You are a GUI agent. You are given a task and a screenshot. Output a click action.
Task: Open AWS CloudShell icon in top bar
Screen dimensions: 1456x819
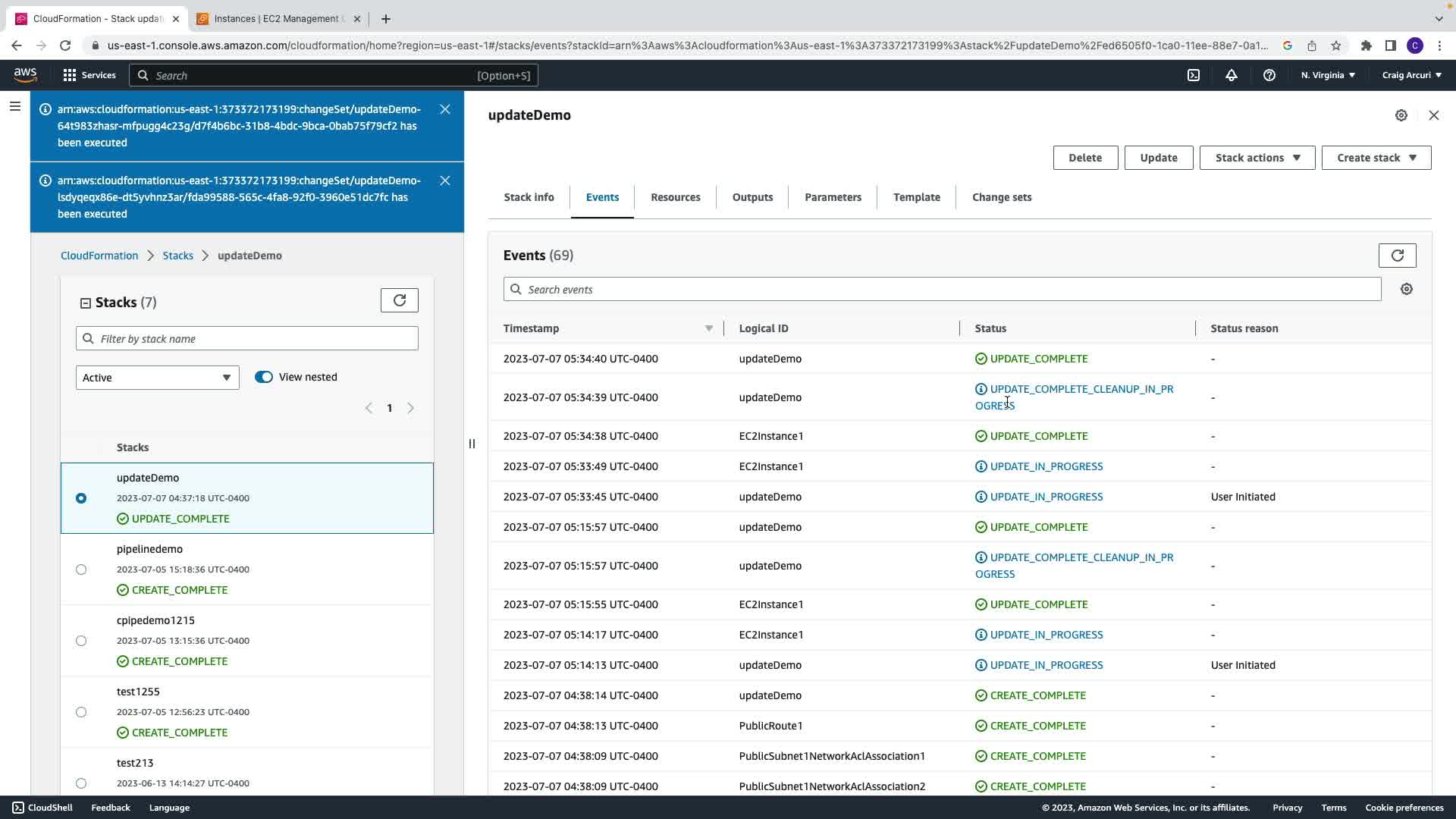(x=1194, y=75)
